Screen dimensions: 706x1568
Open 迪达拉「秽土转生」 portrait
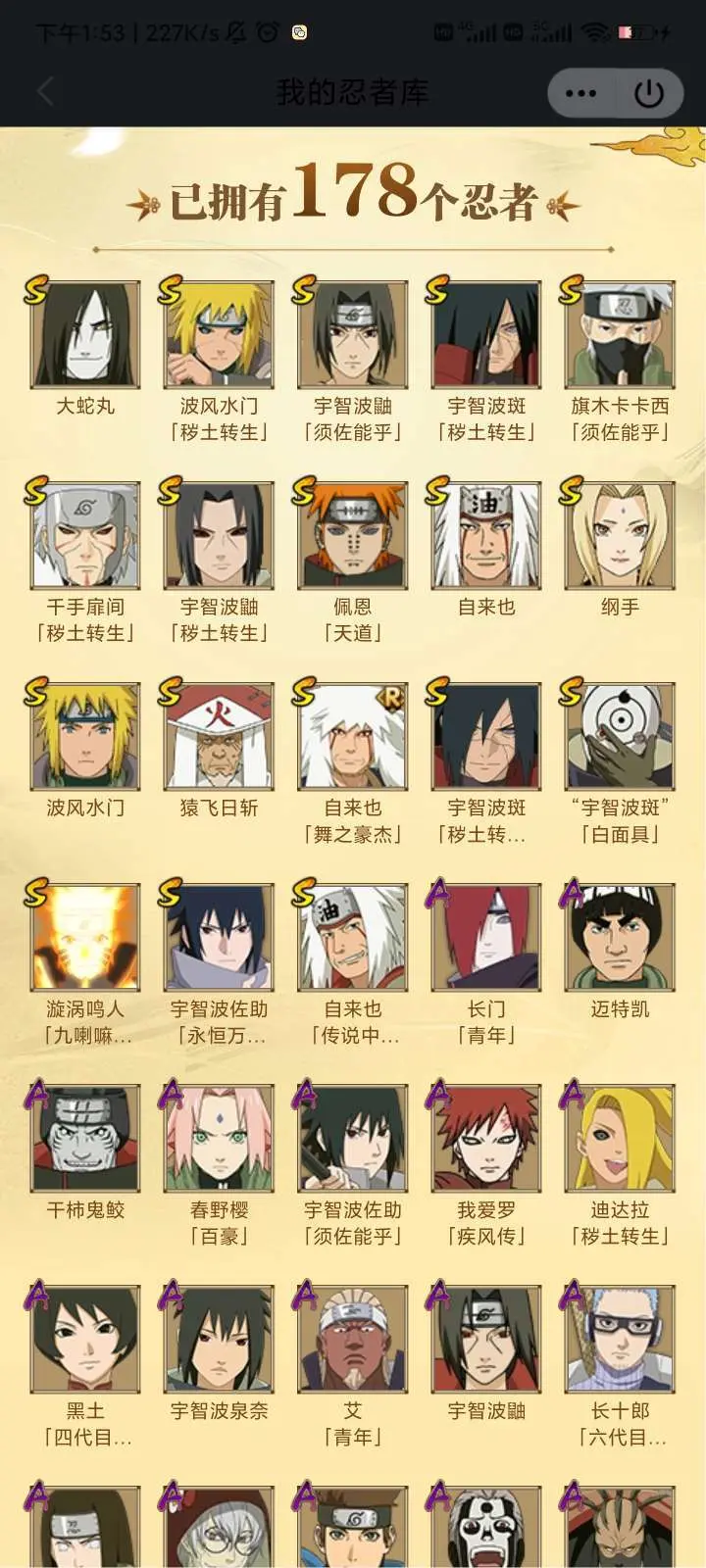(620, 1139)
